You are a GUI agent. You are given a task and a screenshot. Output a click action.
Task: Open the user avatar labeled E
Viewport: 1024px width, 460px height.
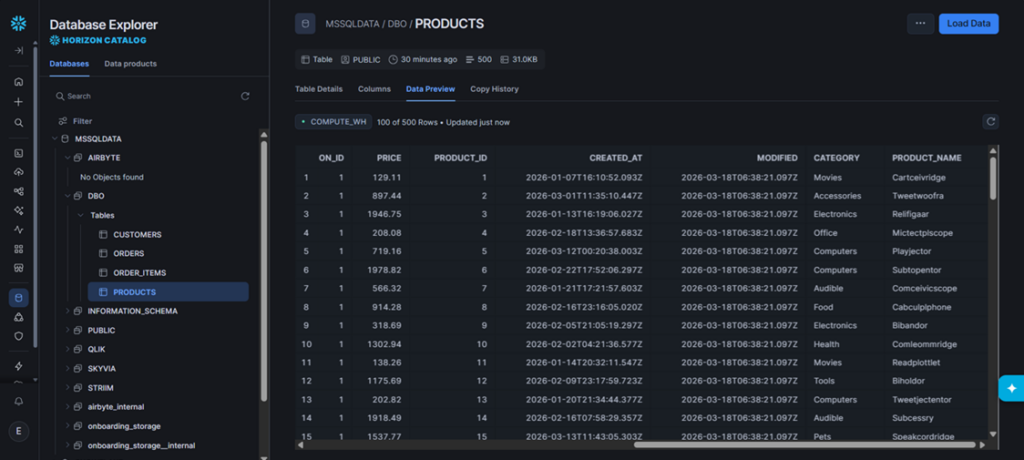point(18,431)
